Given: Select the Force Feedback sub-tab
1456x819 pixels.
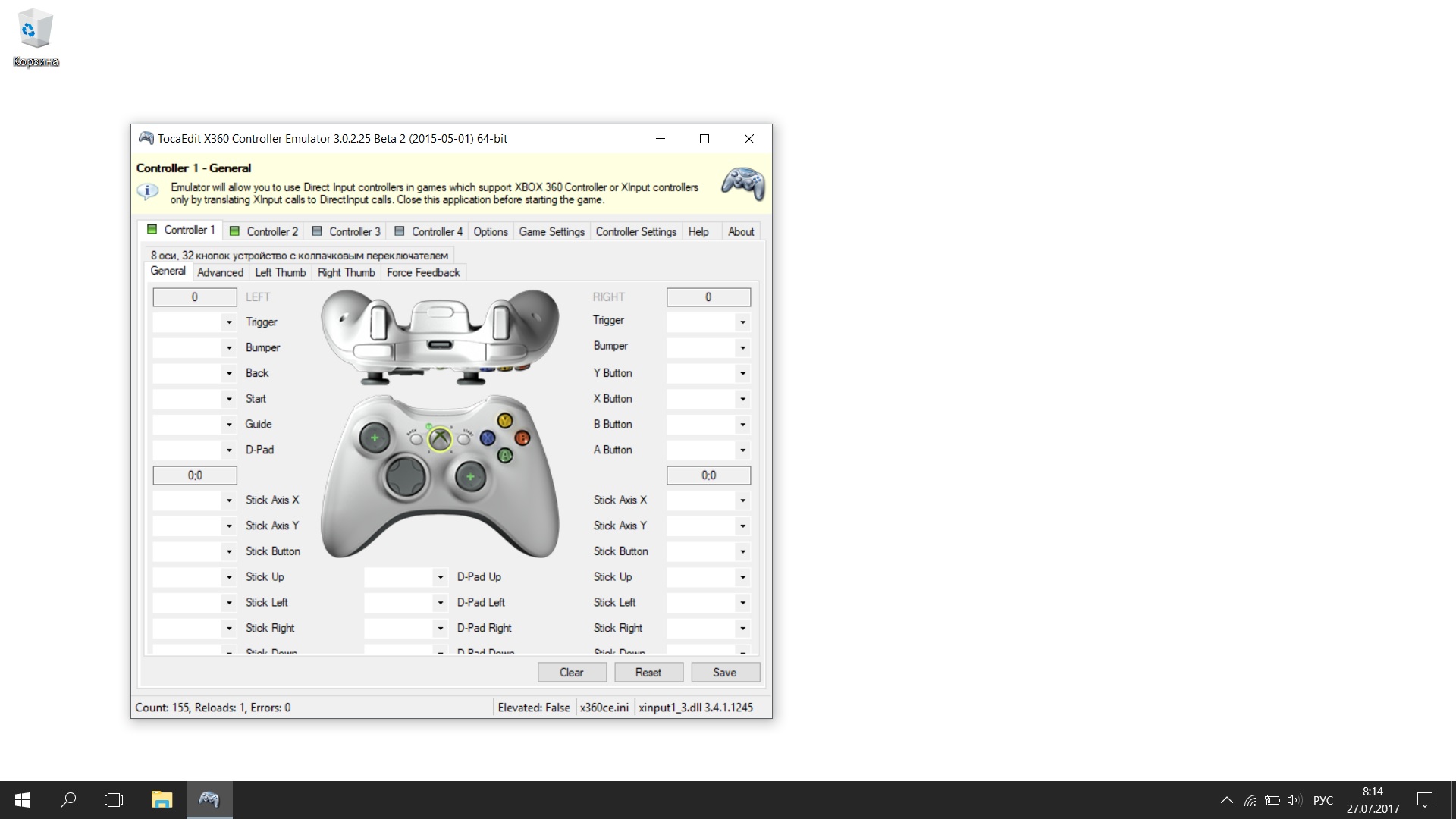Looking at the screenshot, I should (423, 272).
